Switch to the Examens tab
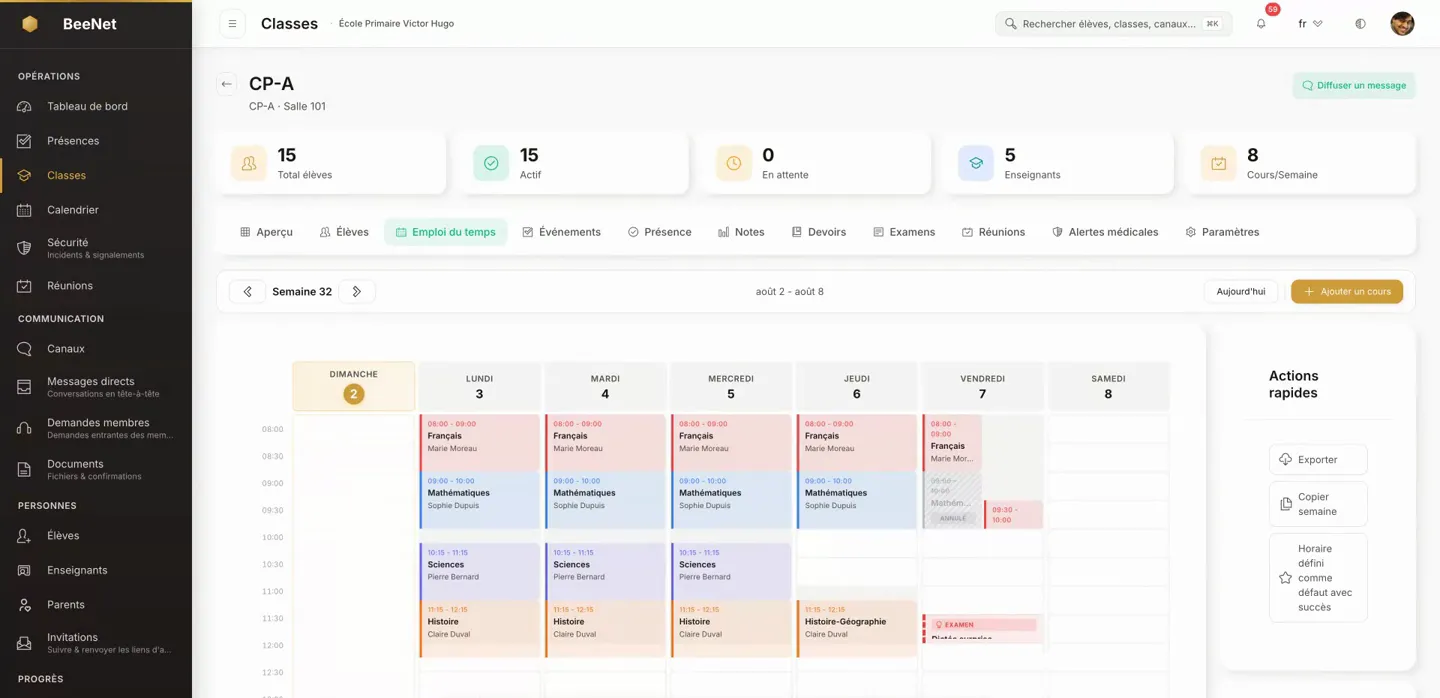This screenshot has height=698, width=1440. [x=904, y=232]
